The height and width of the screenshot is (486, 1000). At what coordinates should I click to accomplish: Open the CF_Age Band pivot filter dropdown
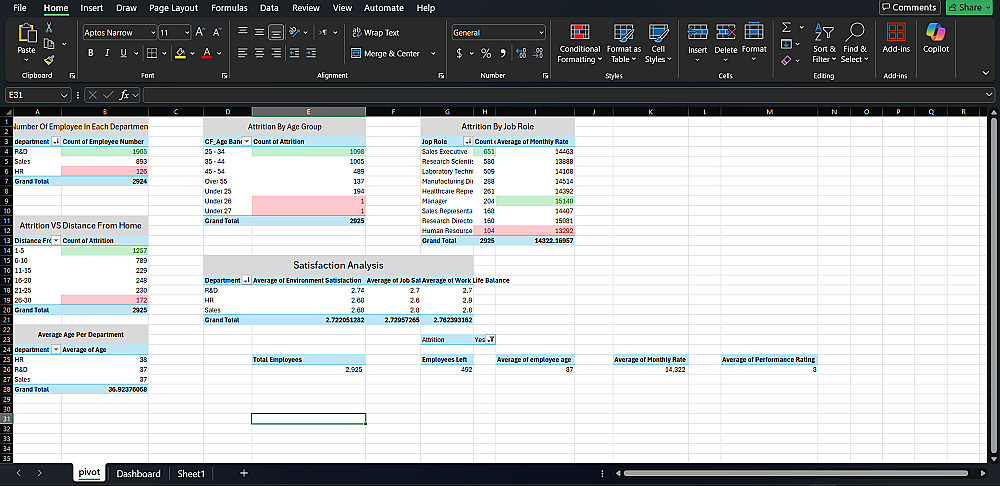[x=246, y=142]
